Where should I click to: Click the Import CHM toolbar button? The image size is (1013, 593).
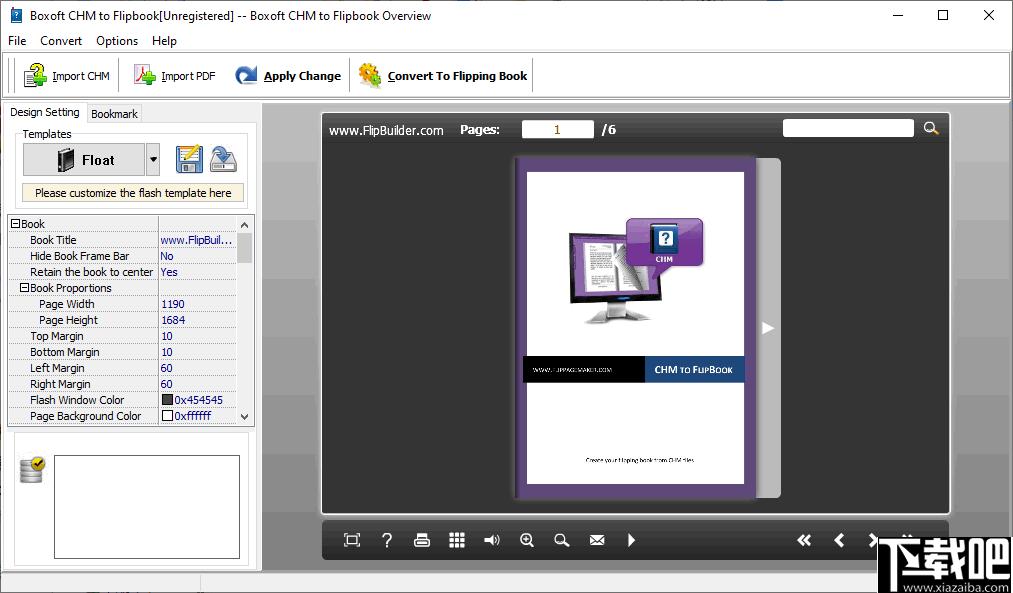(x=67, y=76)
